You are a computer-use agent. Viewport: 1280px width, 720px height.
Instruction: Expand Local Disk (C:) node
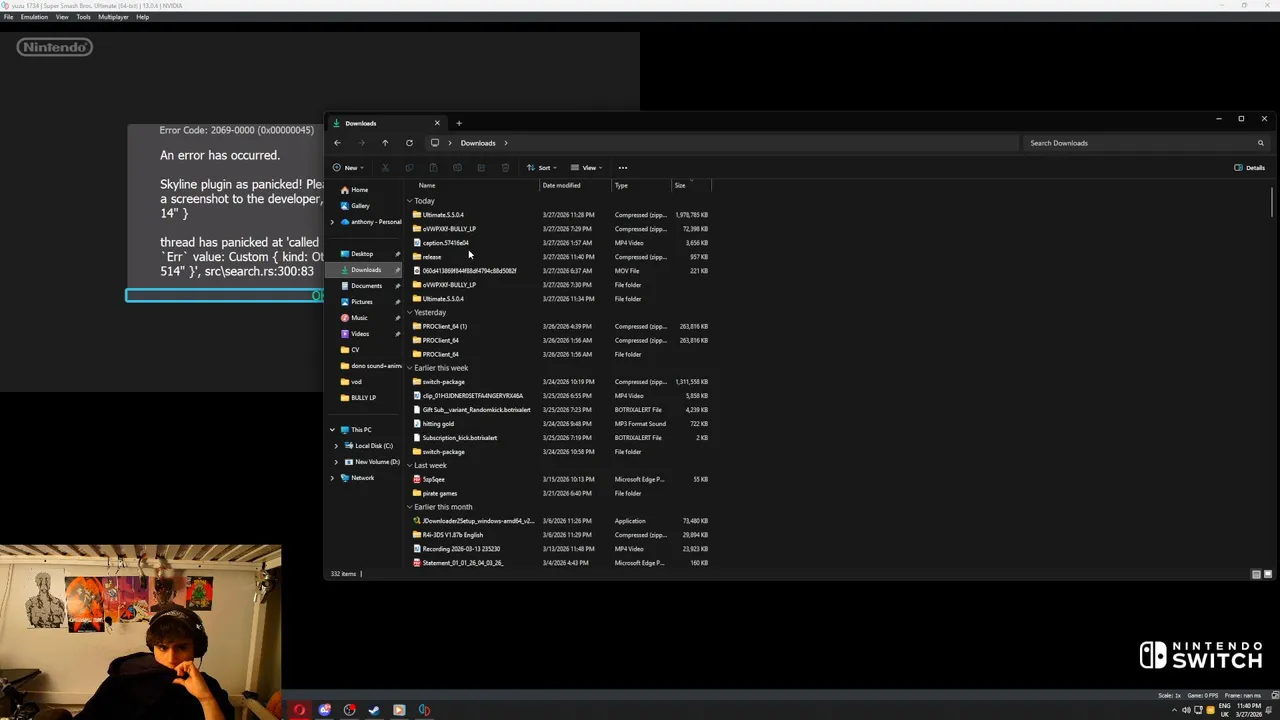click(x=337, y=446)
